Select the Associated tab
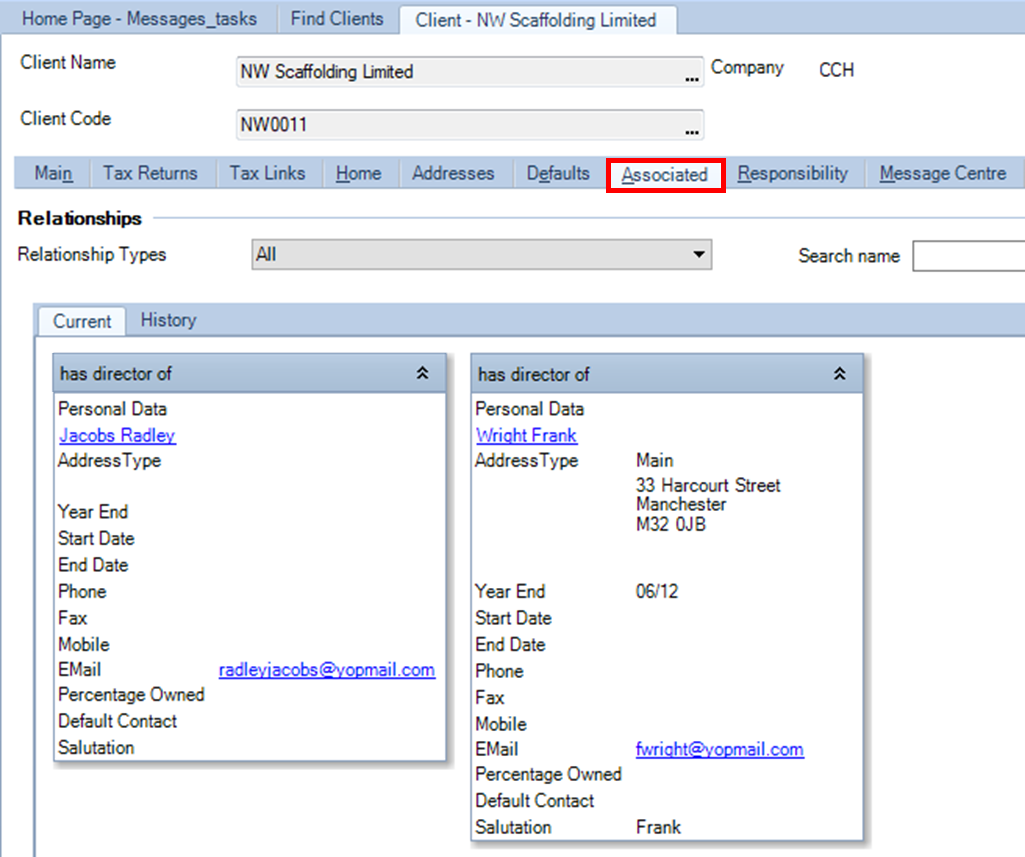Screen dimensions: 1025x857 pyautogui.click(x=665, y=175)
